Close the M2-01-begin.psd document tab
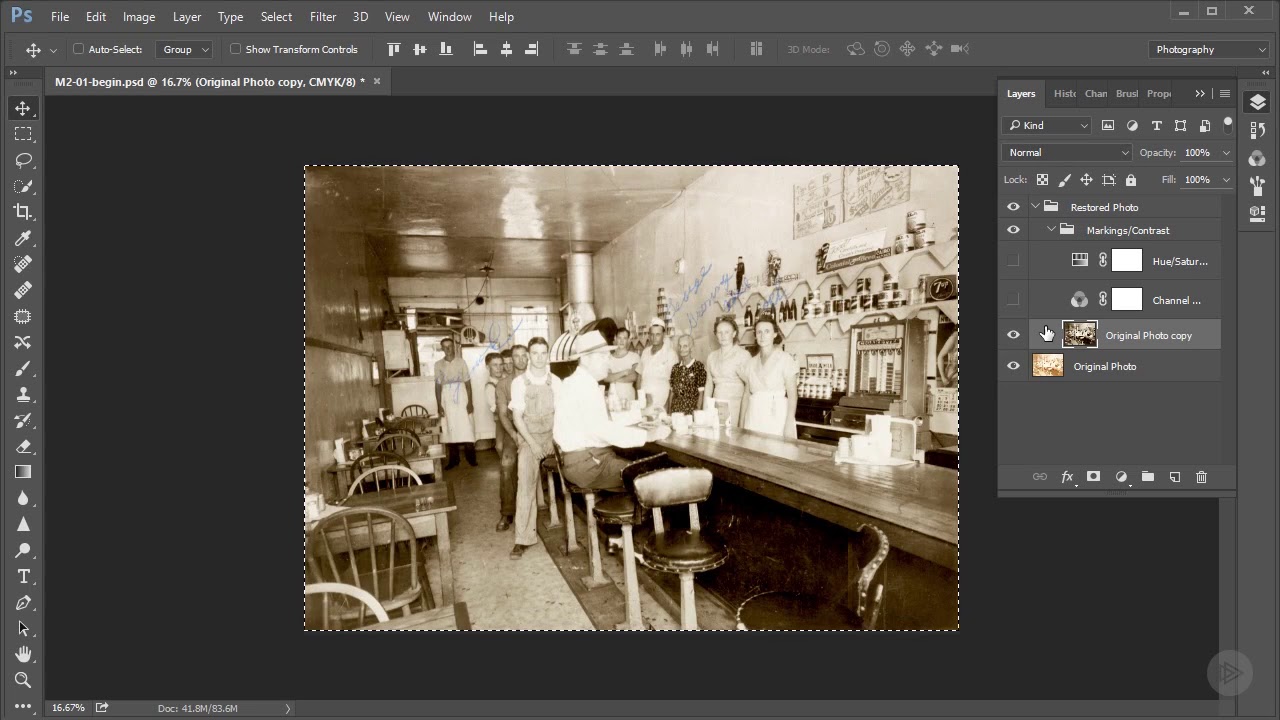This screenshot has width=1280, height=720. click(x=377, y=81)
